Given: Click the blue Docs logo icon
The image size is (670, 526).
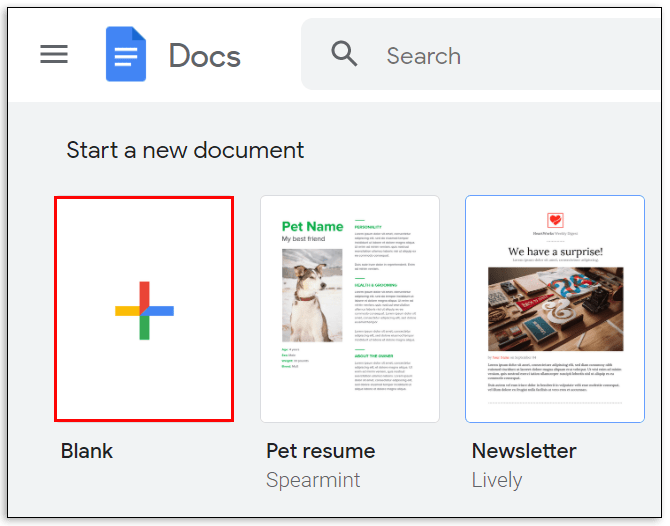Looking at the screenshot, I should (x=126, y=54).
